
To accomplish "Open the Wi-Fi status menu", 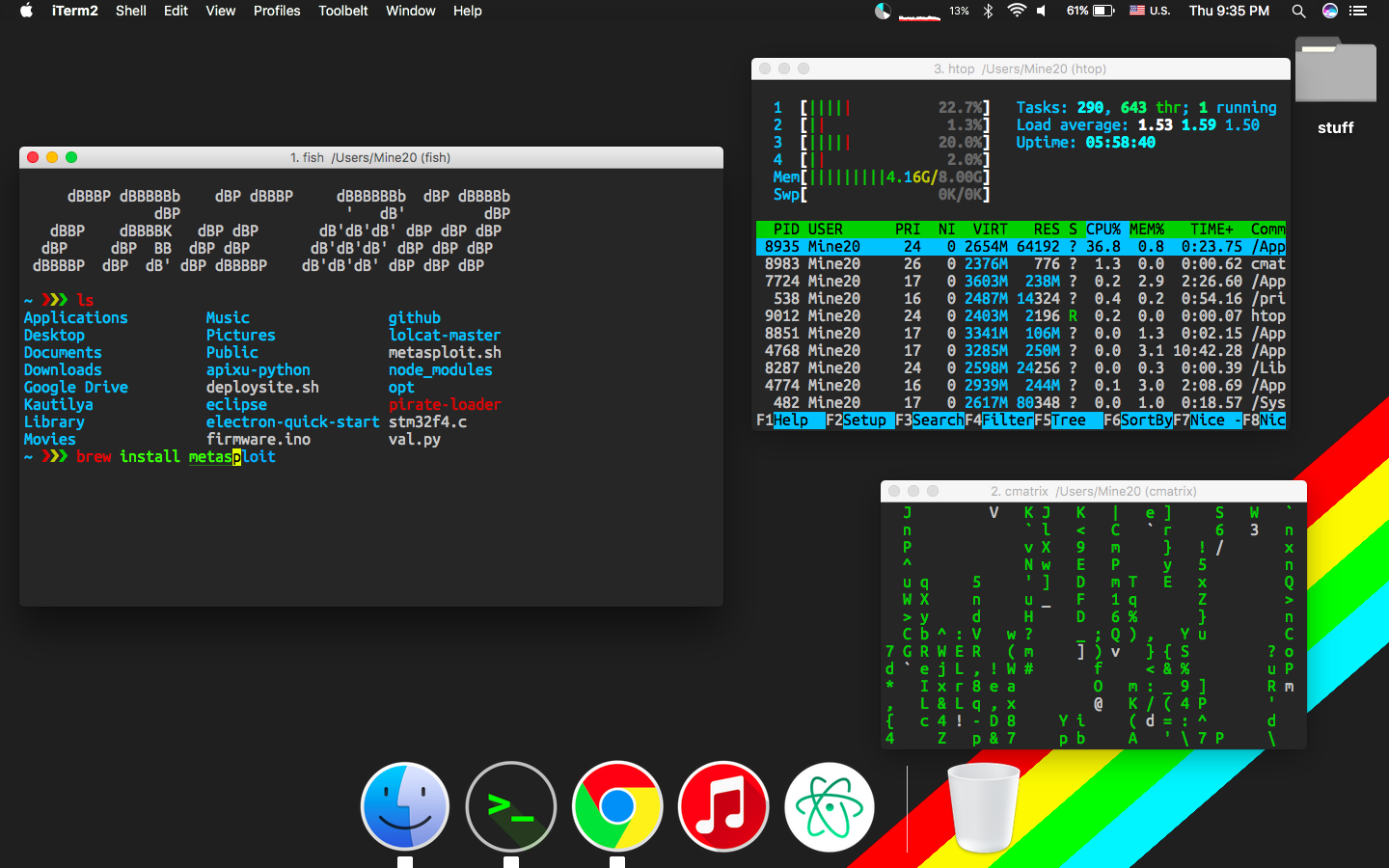I will pos(1016,11).
